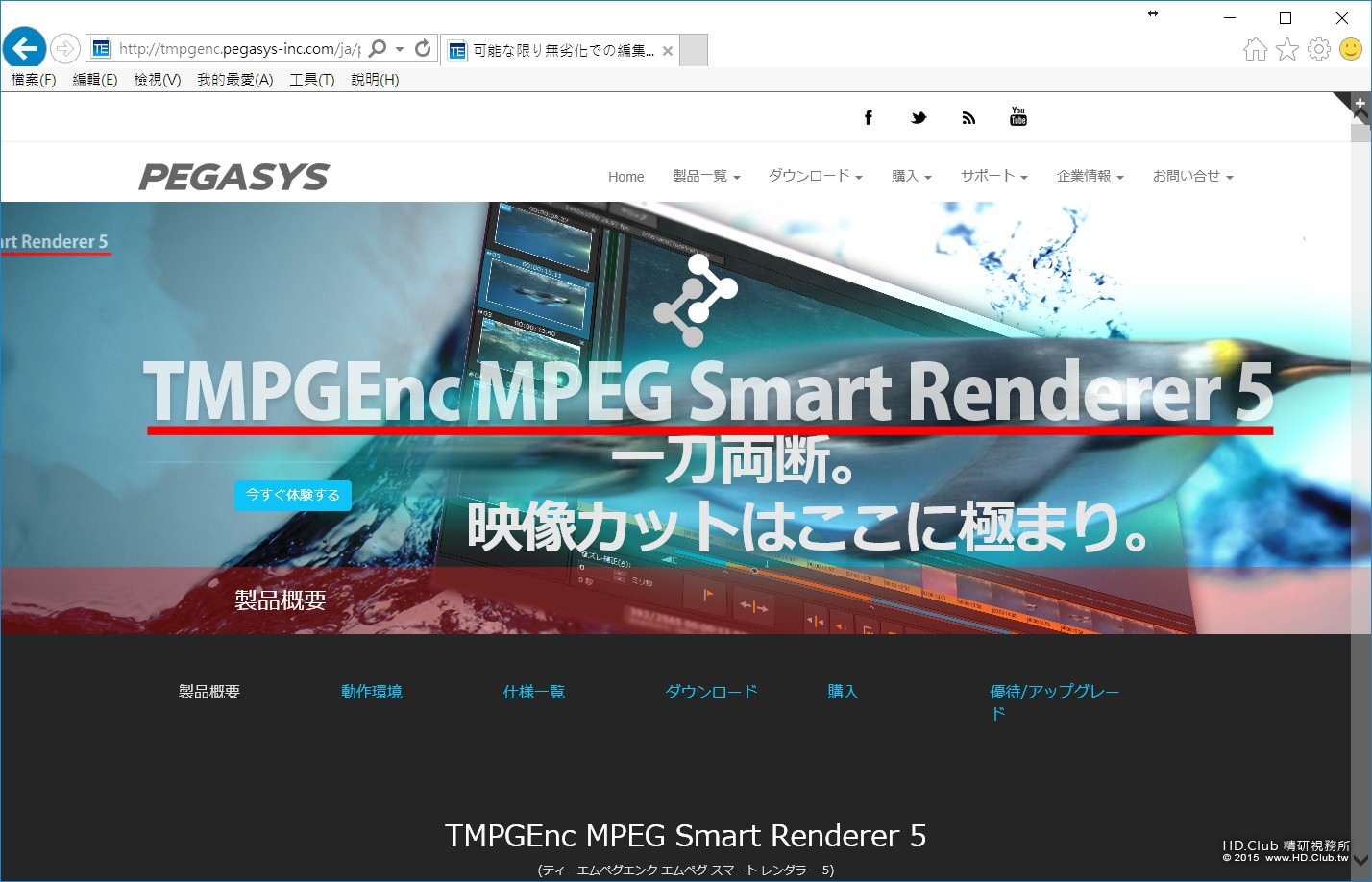Open the 優待/アップグレード link
Screen dimensions: 1372x882
click(x=1055, y=702)
